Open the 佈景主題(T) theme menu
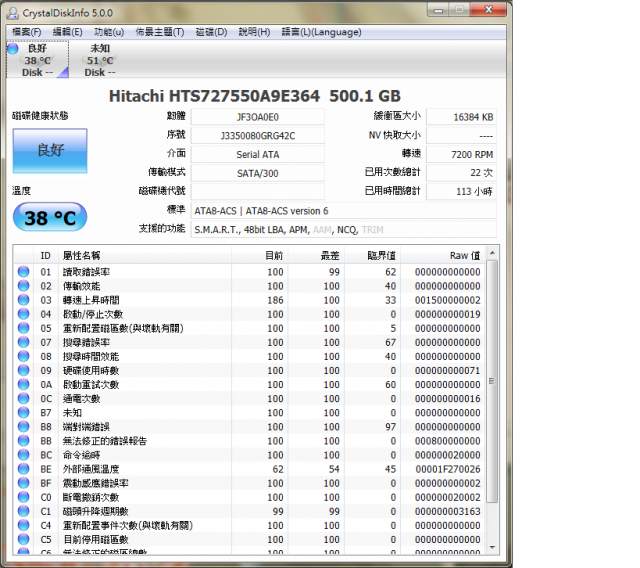Viewport: 640px width, 568px height. [159, 32]
